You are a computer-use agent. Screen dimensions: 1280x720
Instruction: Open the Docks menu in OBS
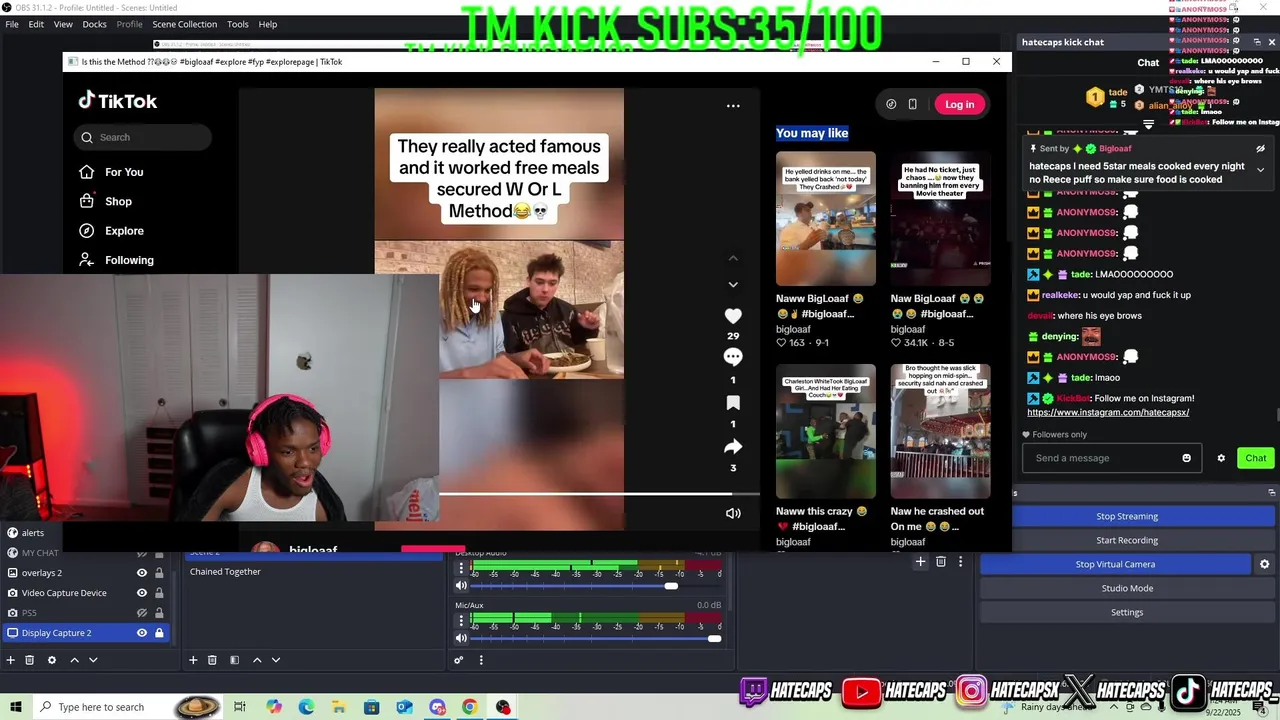(x=94, y=24)
